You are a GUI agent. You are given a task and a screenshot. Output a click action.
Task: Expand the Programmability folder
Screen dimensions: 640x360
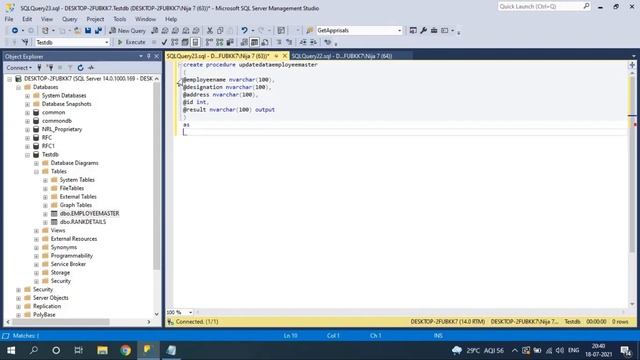(x=36, y=256)
